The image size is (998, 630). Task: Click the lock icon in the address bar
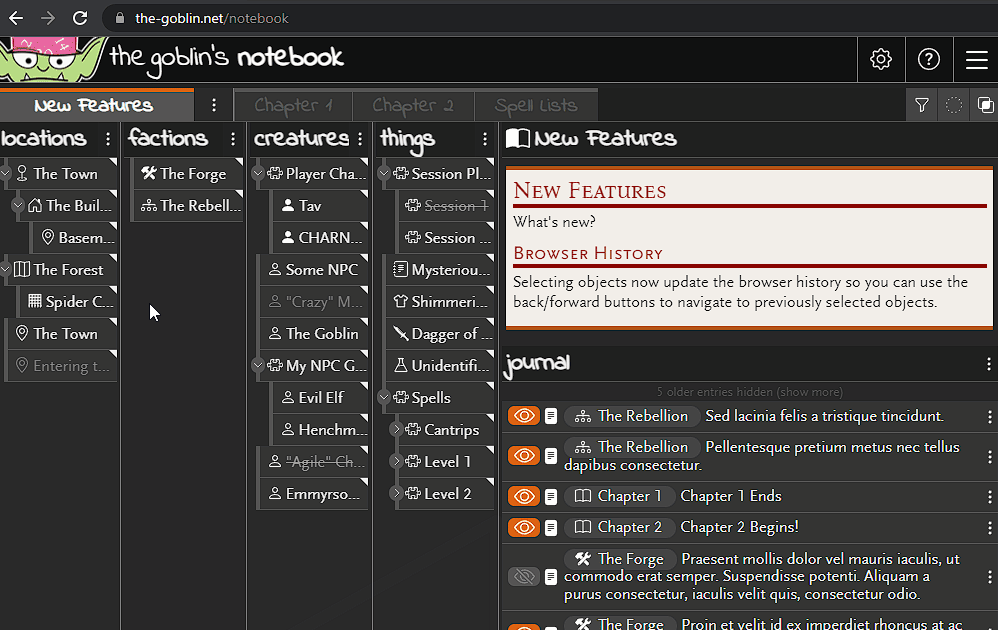pyautogui.click(x=120, y=18)
